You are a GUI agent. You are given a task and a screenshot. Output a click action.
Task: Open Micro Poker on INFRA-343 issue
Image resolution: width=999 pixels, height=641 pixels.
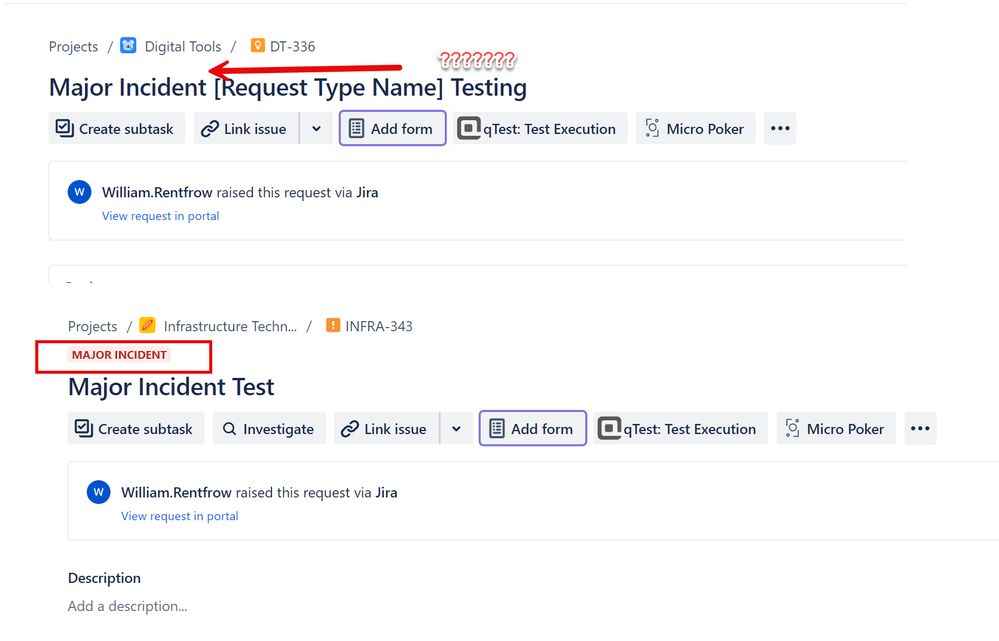[836, 429]
